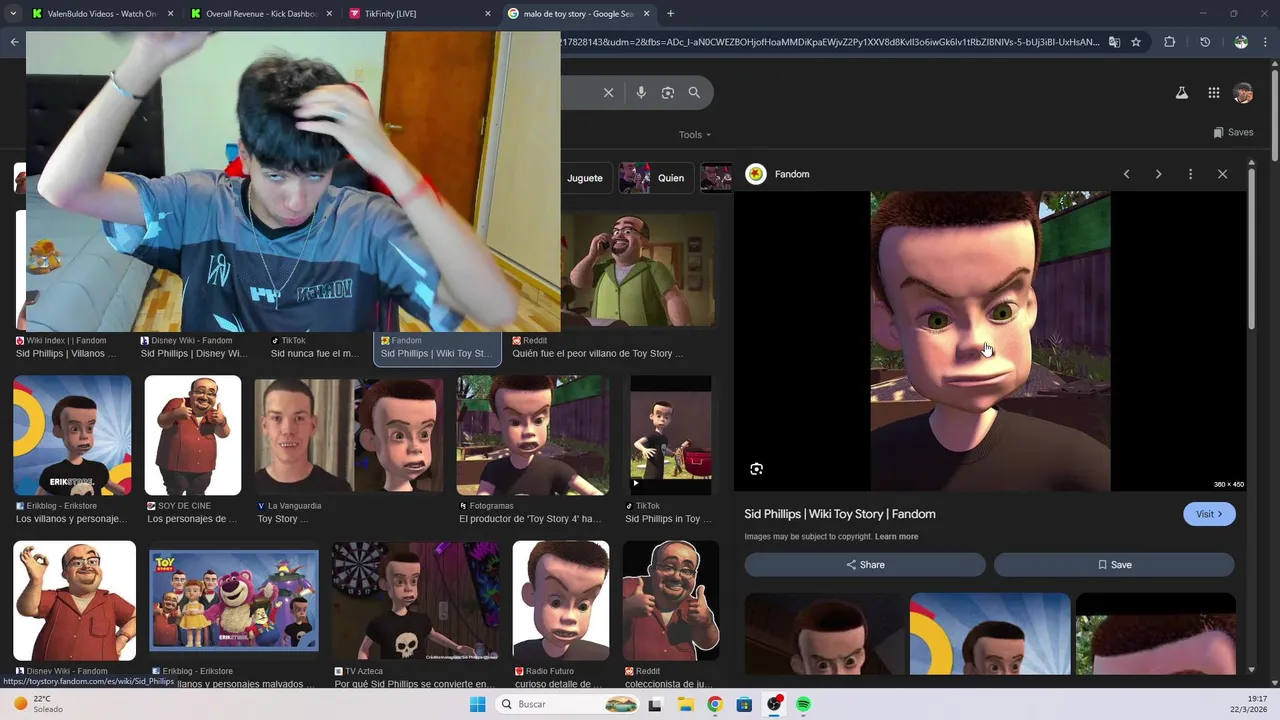This screenshot has width=1280, height=720.
Task: Click the Visit button
Action: point(1209,514)
